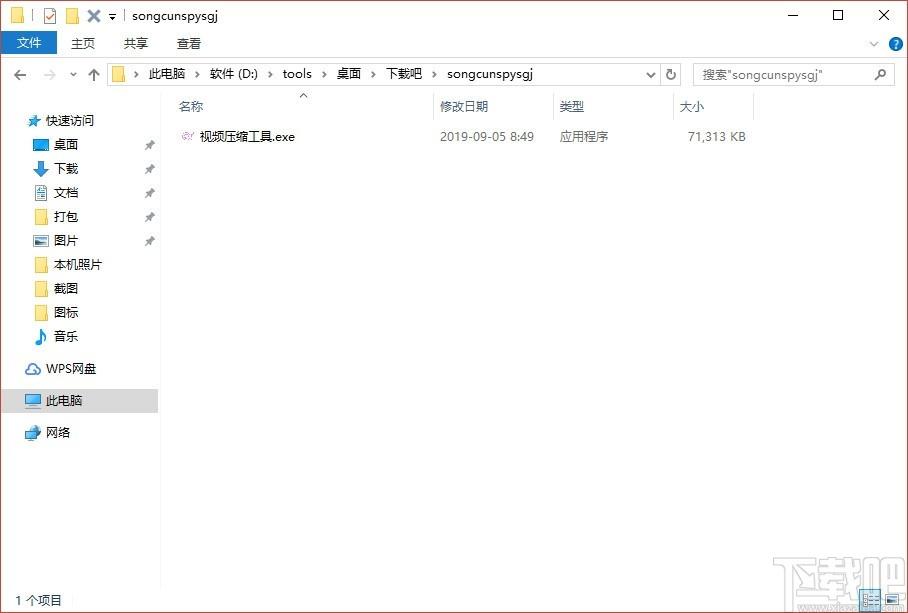Expand the ribbon with the chevron

coord(874,44)
